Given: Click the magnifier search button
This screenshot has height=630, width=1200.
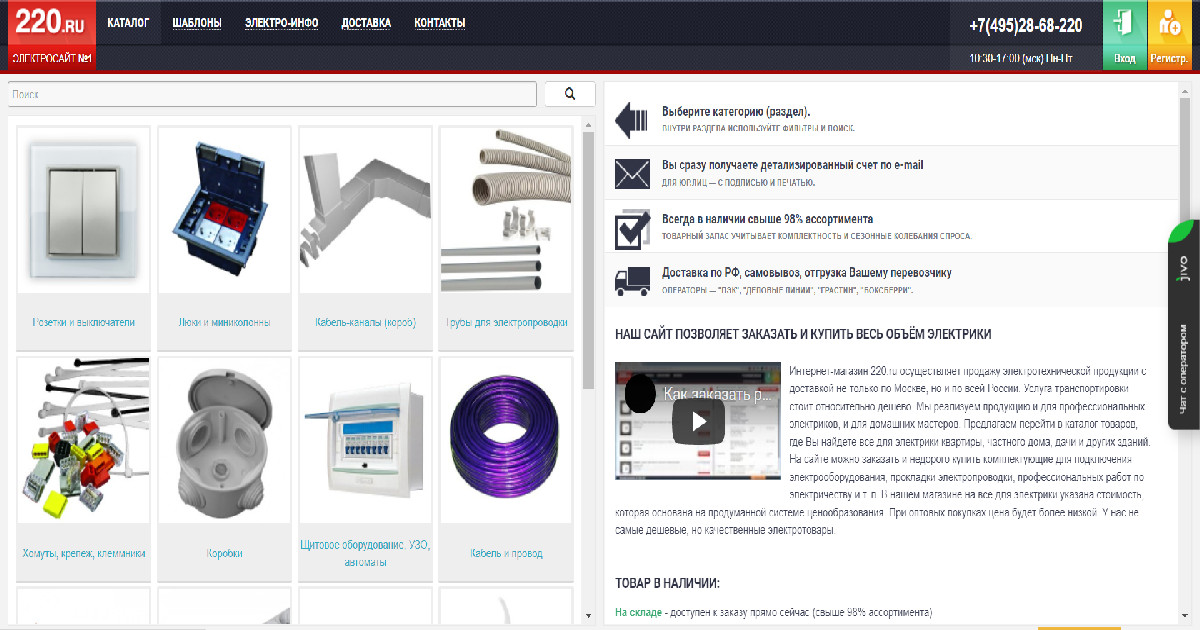Looking at the screenshot, I should tap(570, 94).
